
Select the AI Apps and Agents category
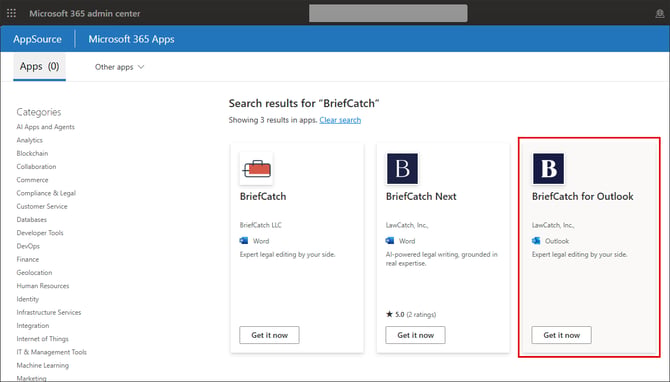tap(45, 127)
